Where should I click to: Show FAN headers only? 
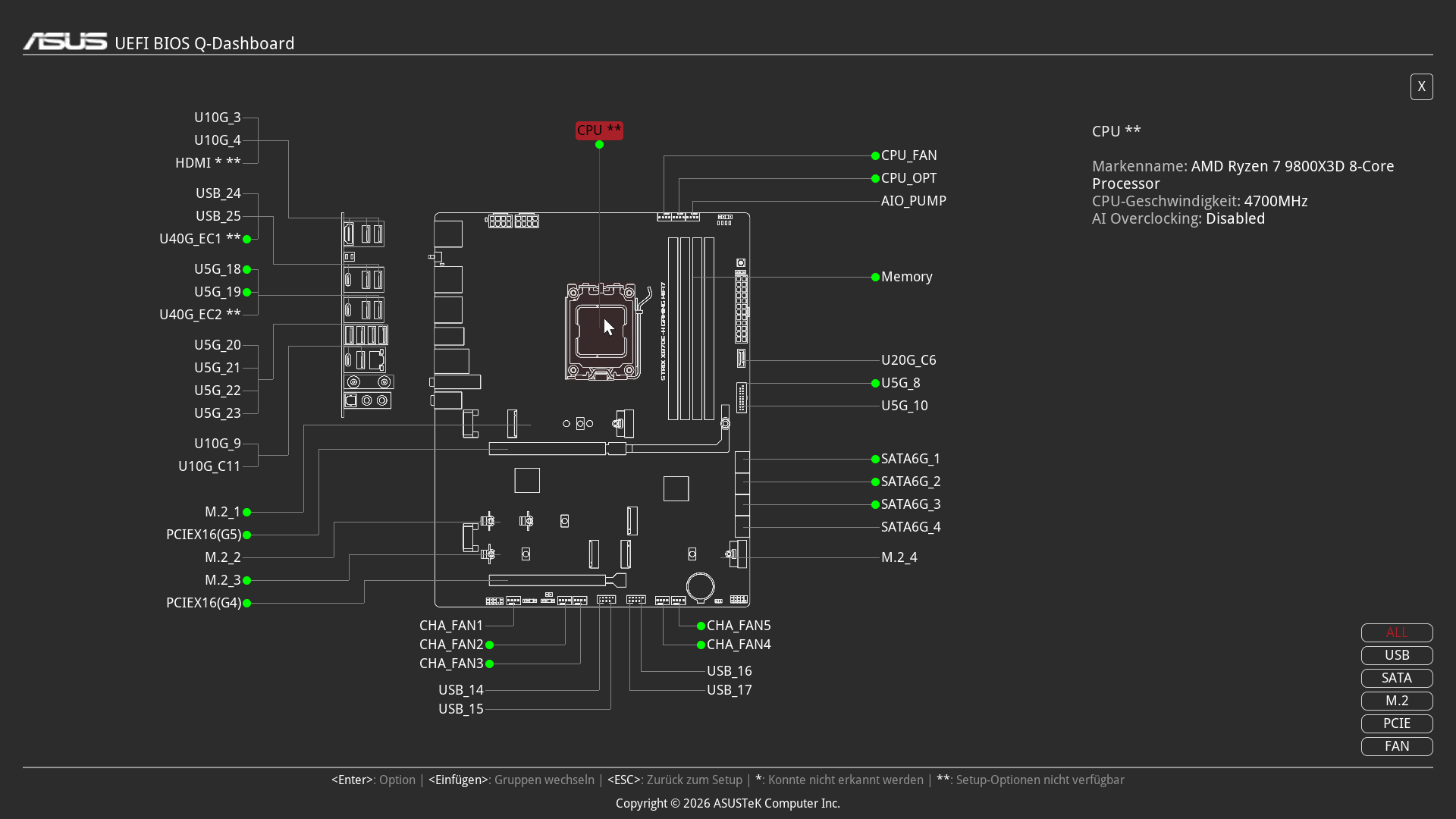(1397, 746)
